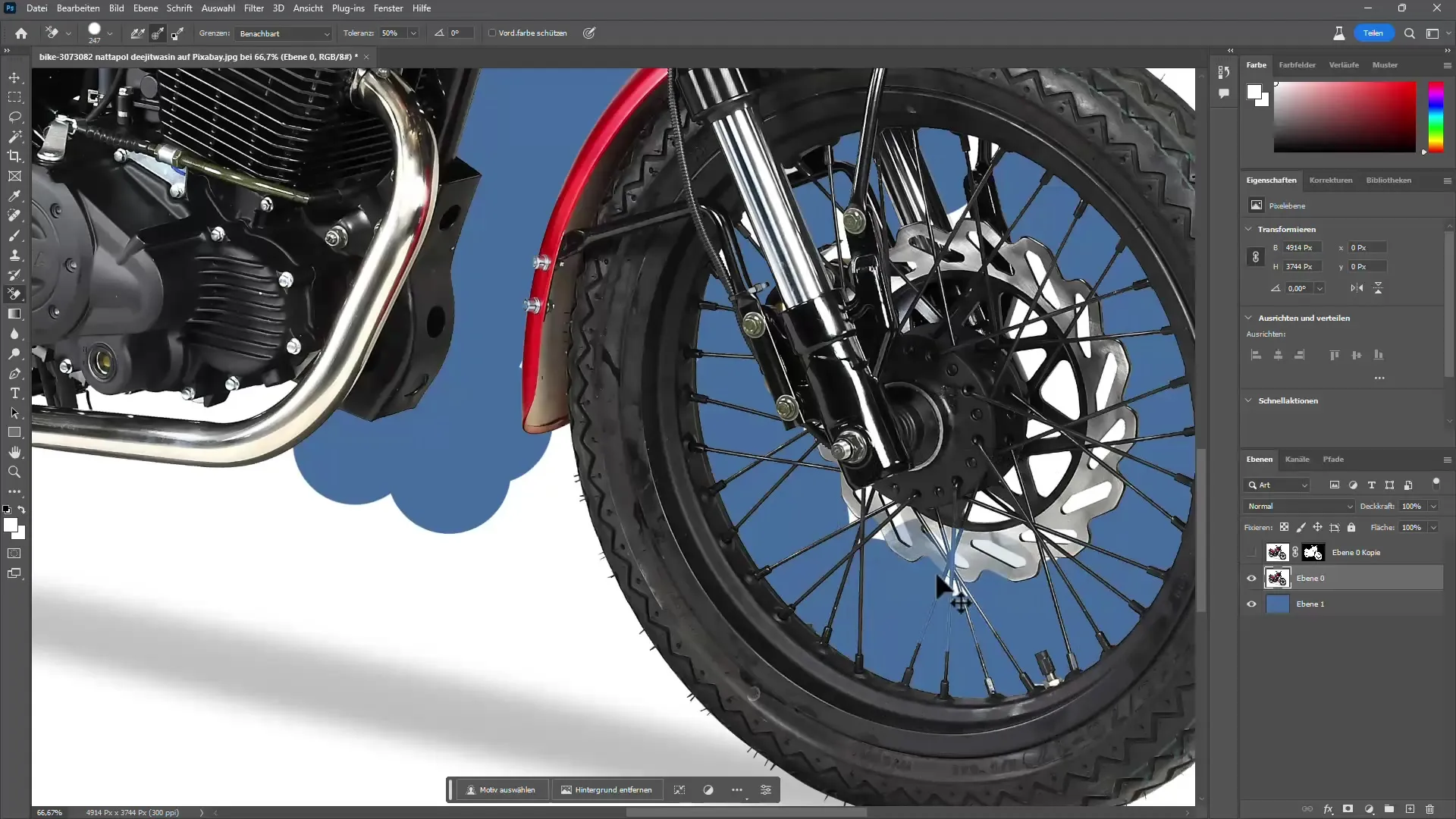Enable Vord.farbe schützen checkbox
Viewport: 1456px width, 819px height.
click(492, 33)
